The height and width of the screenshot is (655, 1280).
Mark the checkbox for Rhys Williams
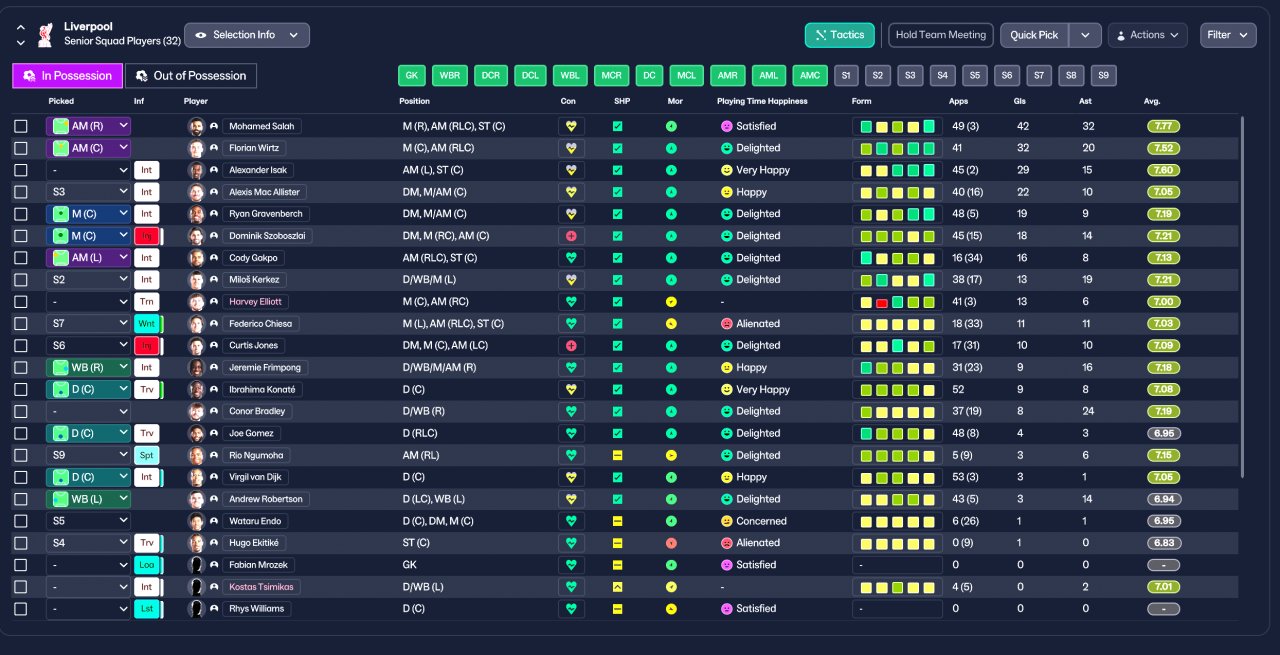pyautogui.click(x=21, y=609)
